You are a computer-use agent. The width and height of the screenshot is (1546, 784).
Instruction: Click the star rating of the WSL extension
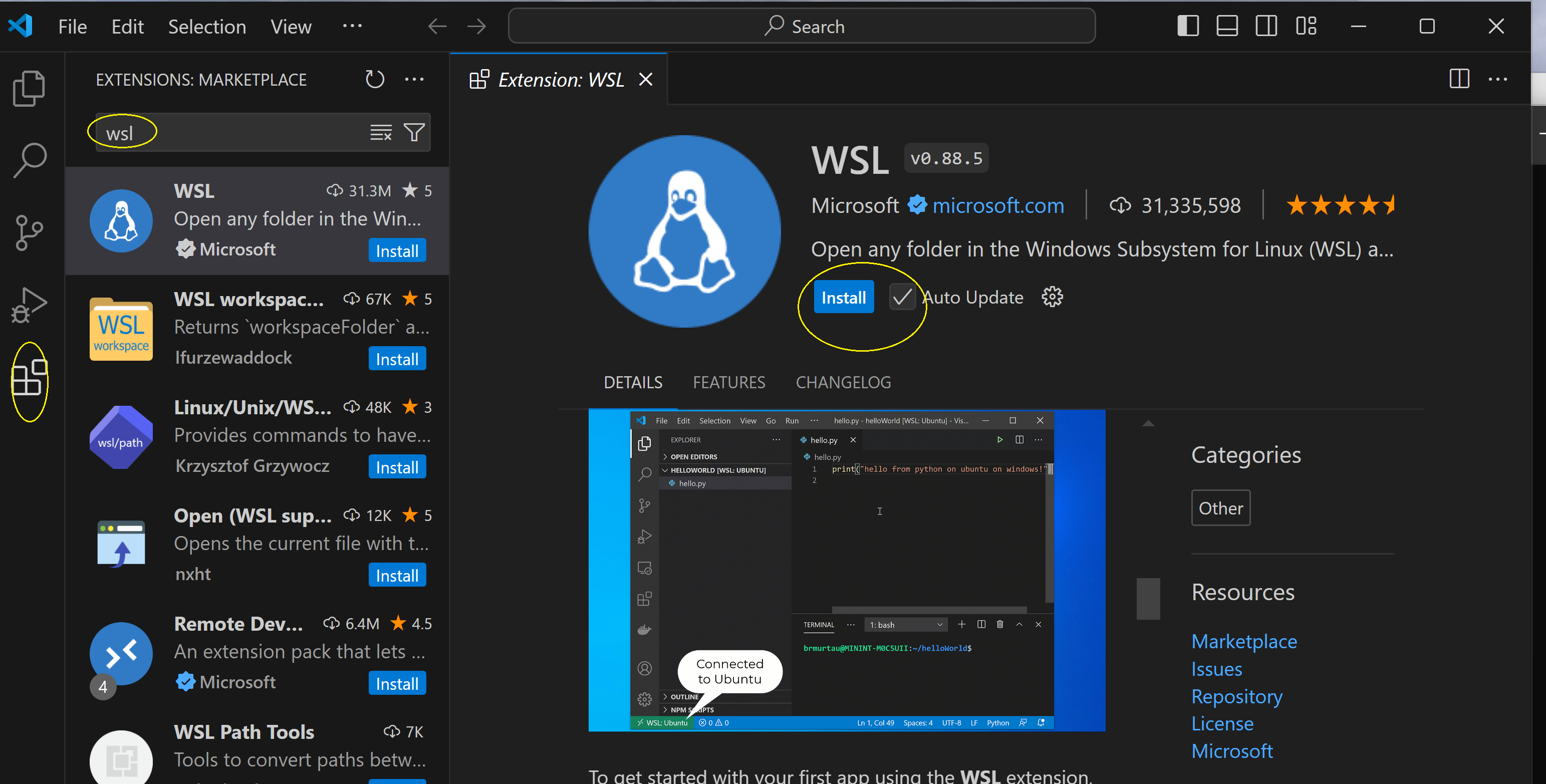tap(1340, 205)
